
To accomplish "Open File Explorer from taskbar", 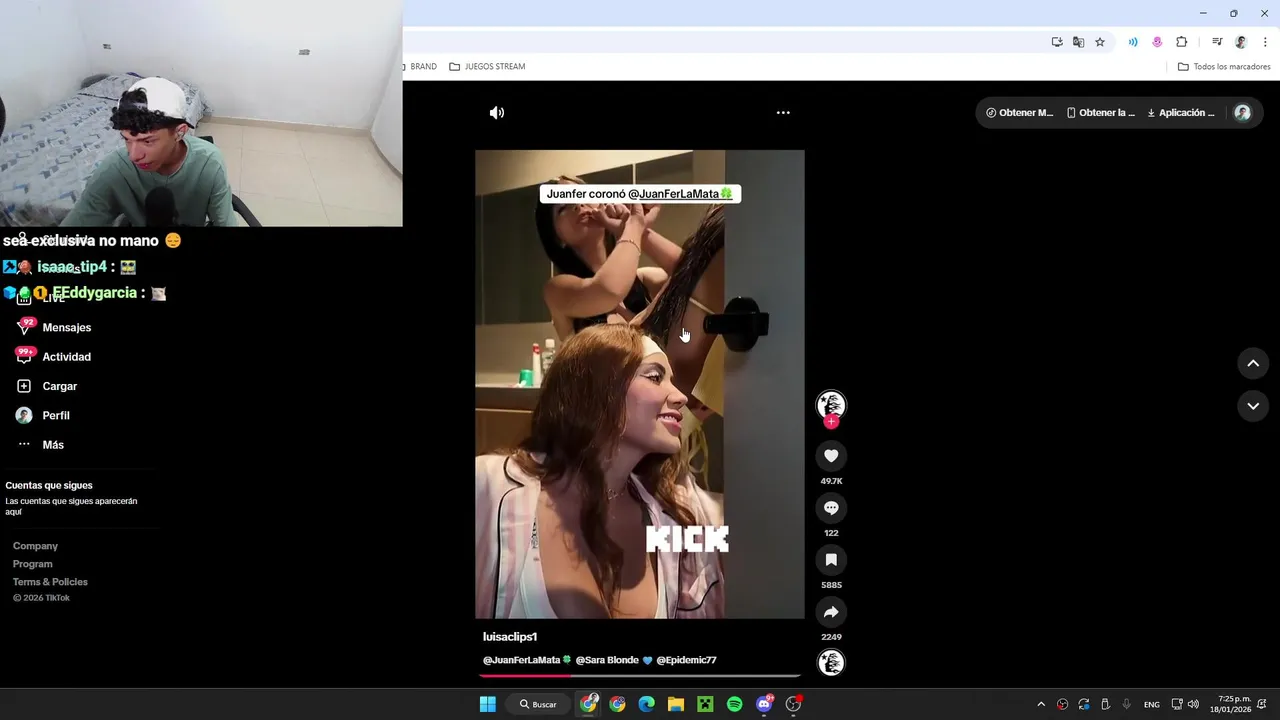I will (676, 704).
